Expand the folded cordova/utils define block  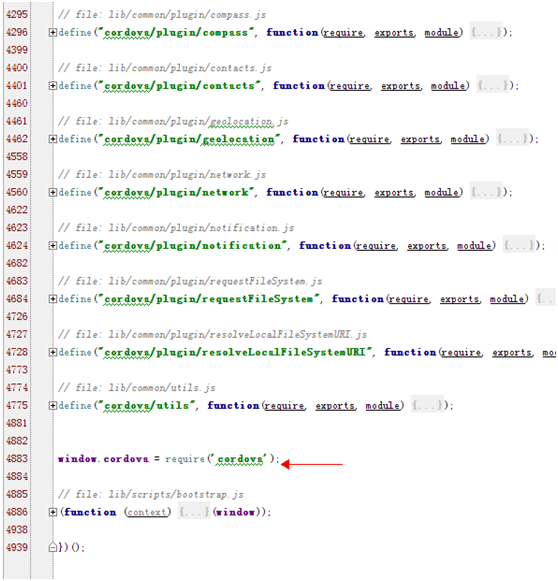(x=52, y=406)
